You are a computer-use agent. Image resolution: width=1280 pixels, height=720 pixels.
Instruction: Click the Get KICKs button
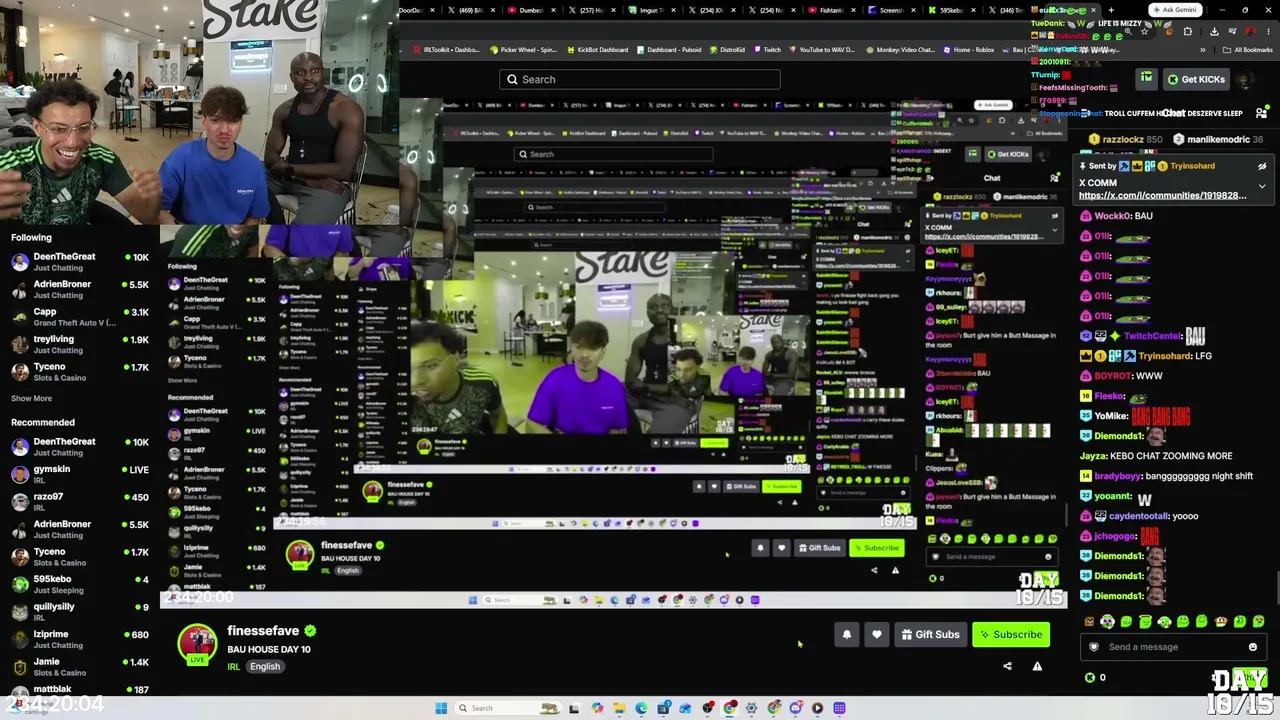(x=1195, y=79)
